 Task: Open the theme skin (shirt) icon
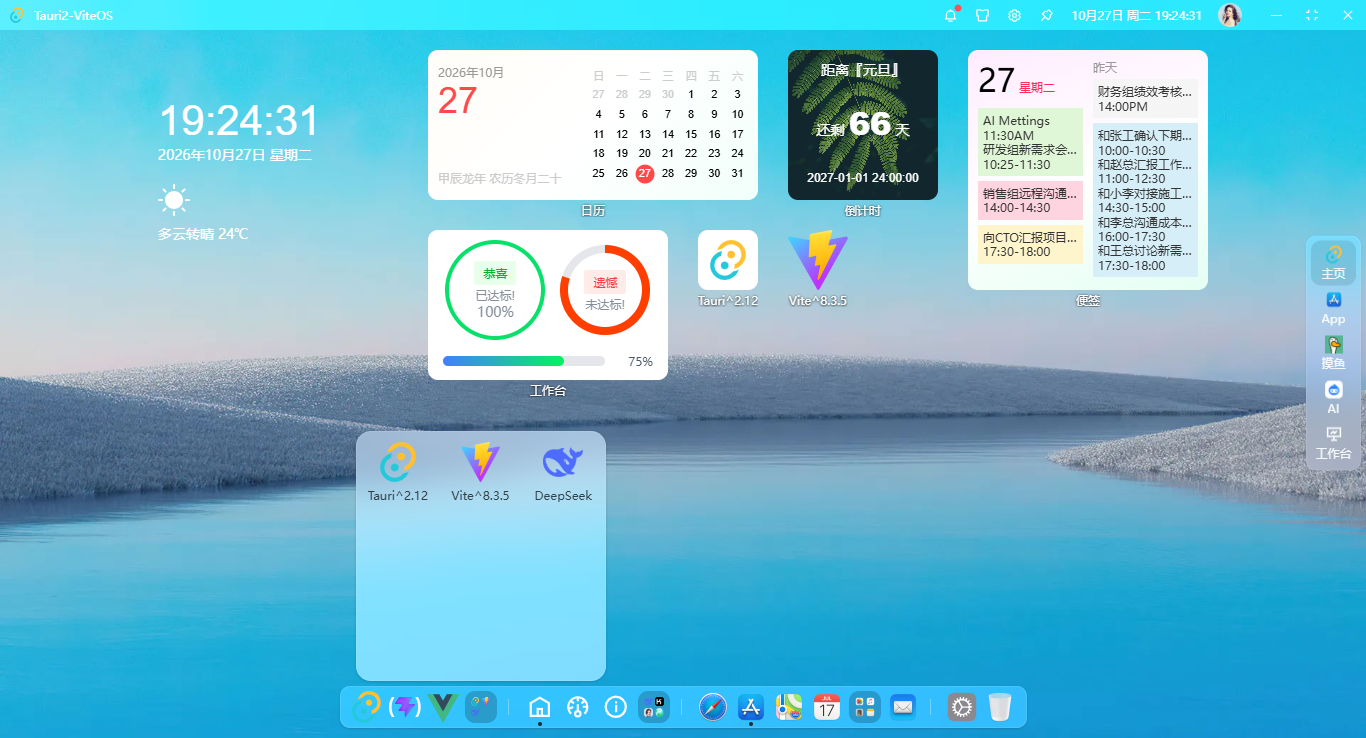[x=982, y=15]
